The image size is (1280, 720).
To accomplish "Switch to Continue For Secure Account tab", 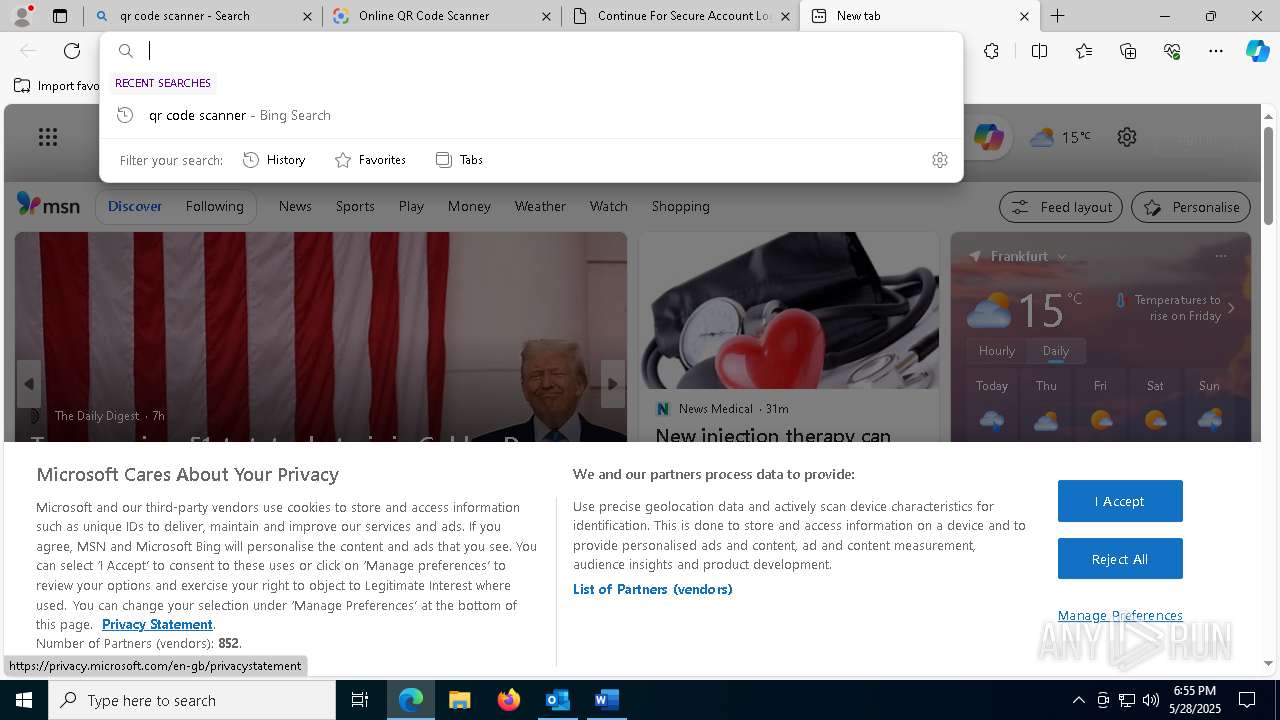I will pos(680,16).
